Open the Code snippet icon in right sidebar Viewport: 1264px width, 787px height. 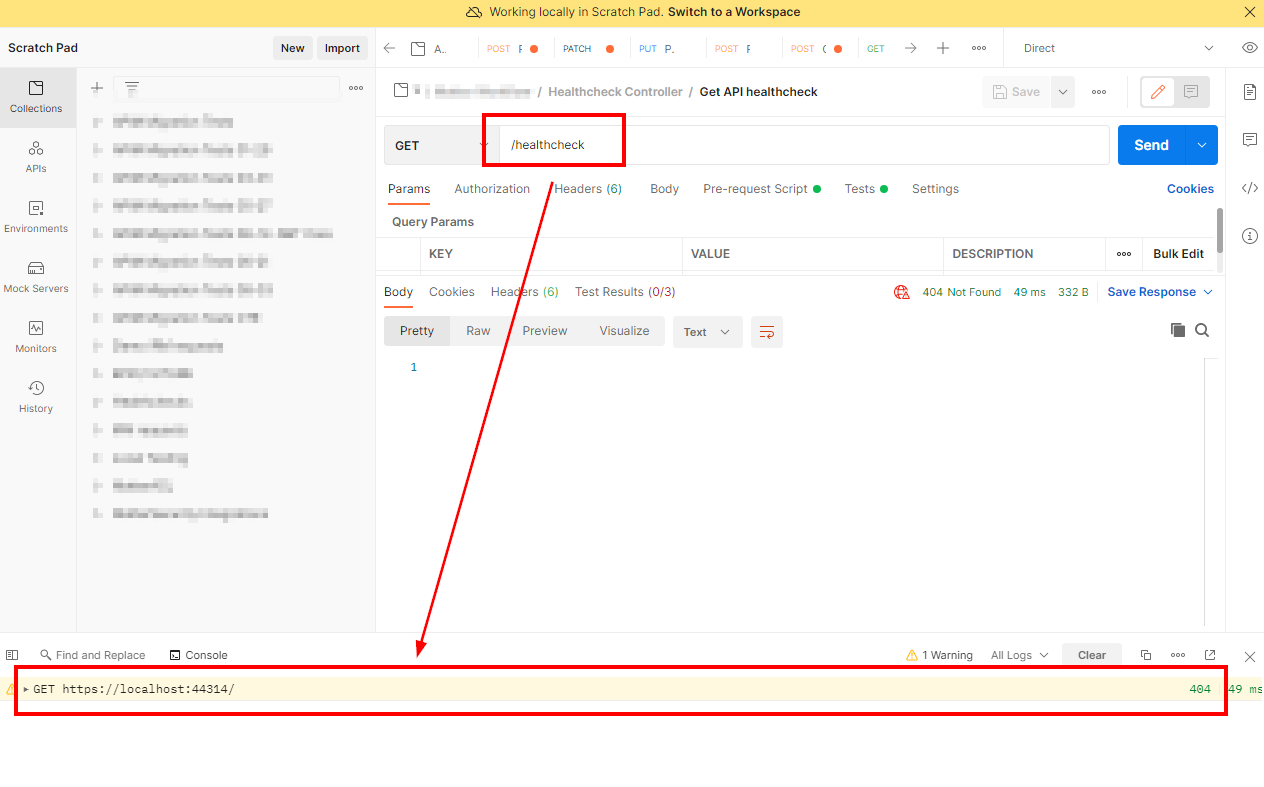point(1250,188)
